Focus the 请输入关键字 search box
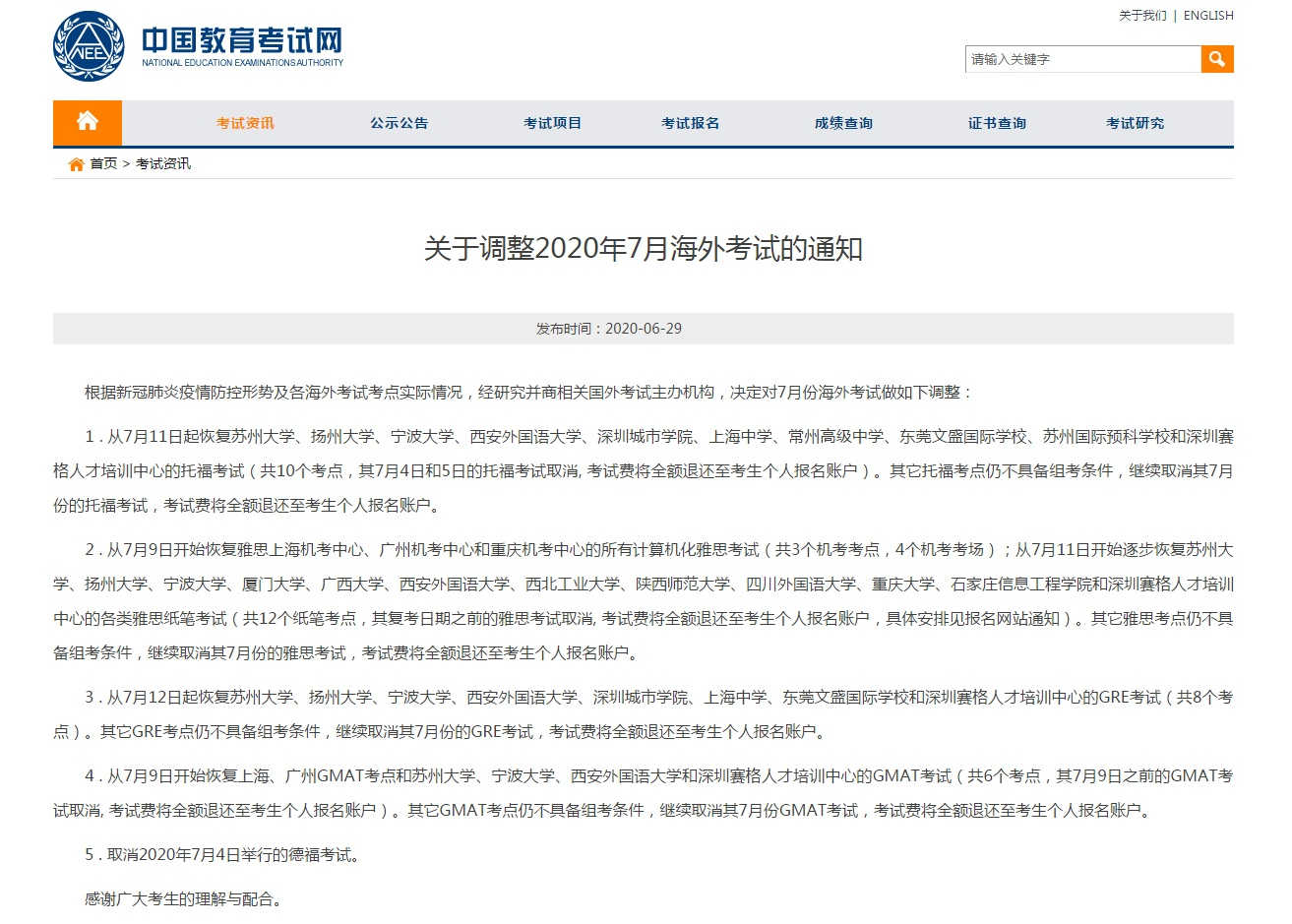Screen dimensions: 1292x924 click(x=1081, y=59)
